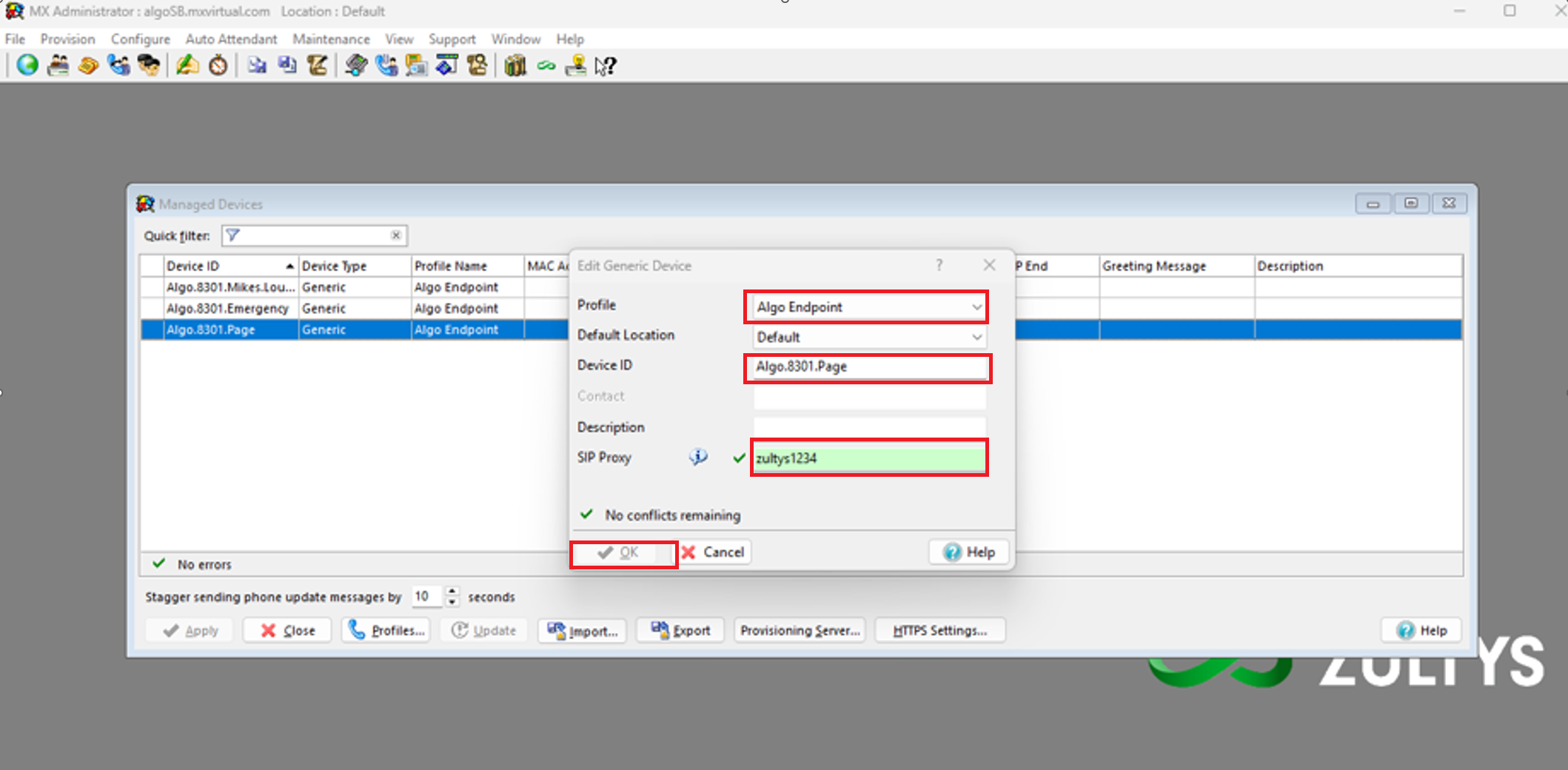This screenshot has height=770, width=1568.
Task: Click the two-users-on-device toolbar icon
Action: point(58,65)
